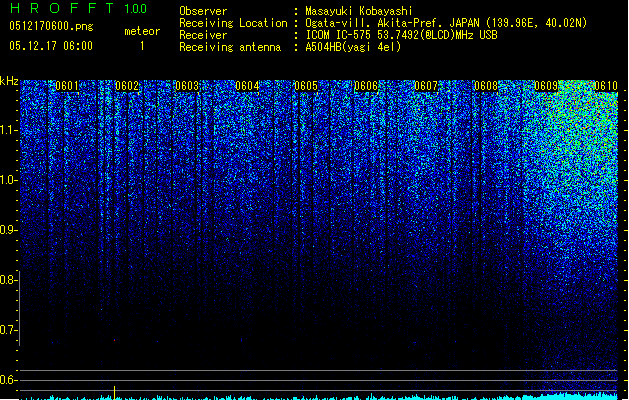Select the file name 0512170600.png

[51, 26]
